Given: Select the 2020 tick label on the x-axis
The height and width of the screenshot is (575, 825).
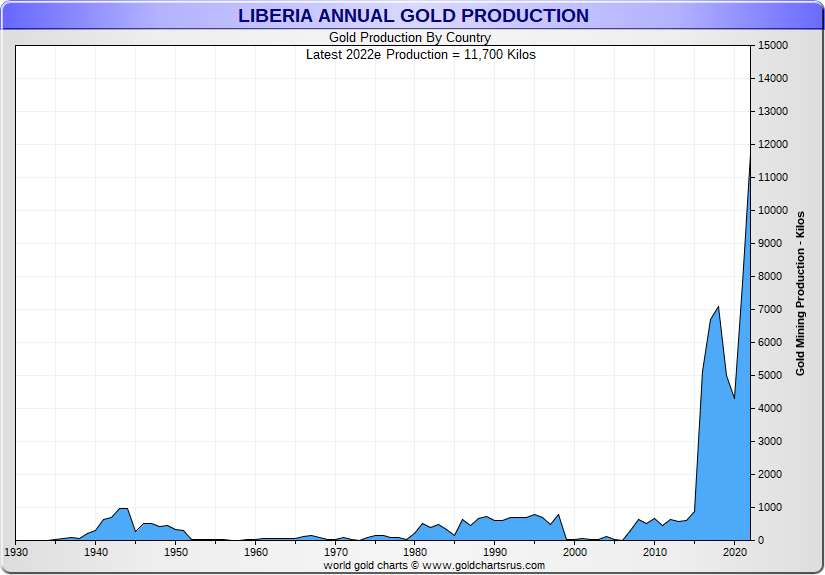Looking at the screenshot, I should pyautogui.click(x=735, y=552).
